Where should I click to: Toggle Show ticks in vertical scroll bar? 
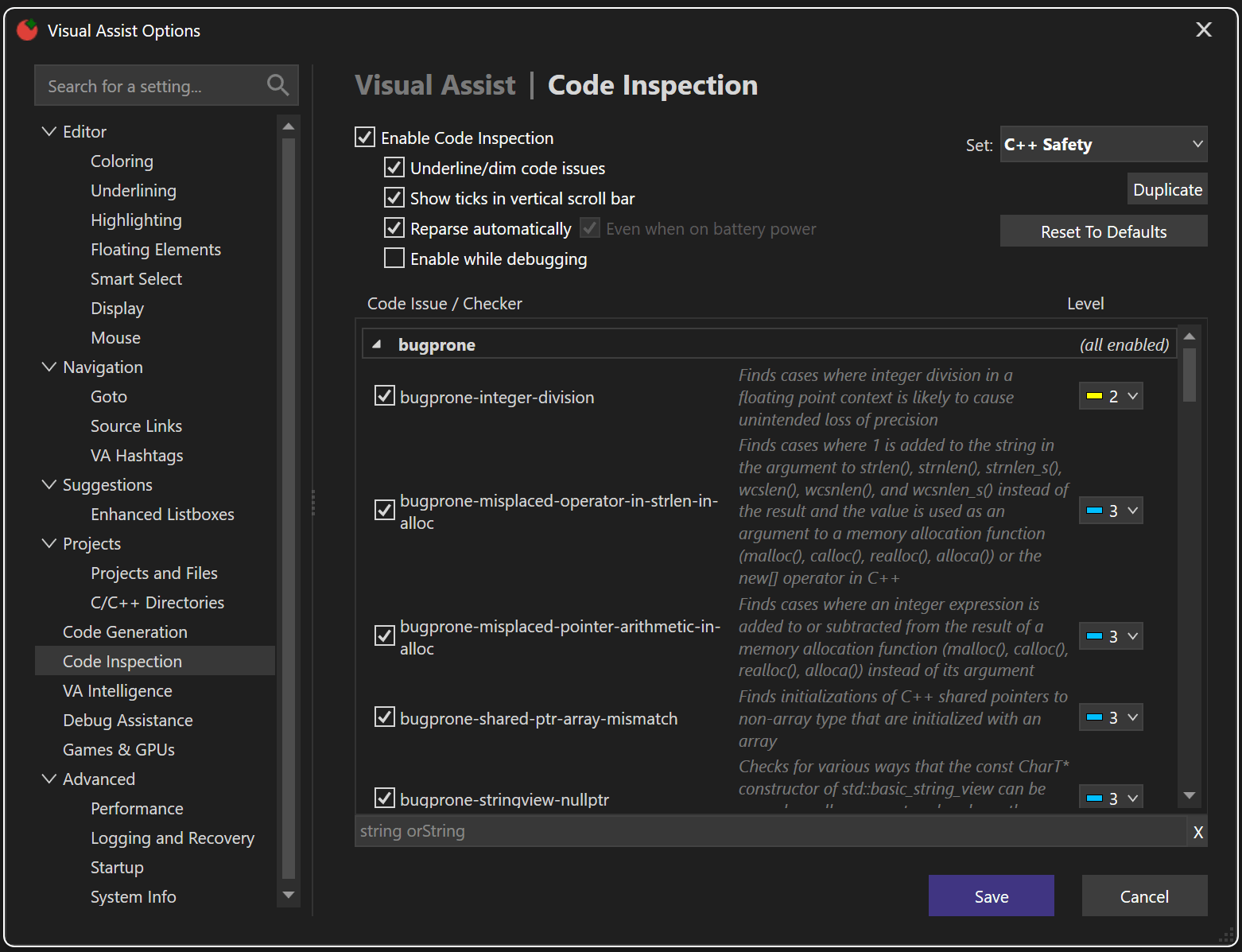click(x=394, y=197)
